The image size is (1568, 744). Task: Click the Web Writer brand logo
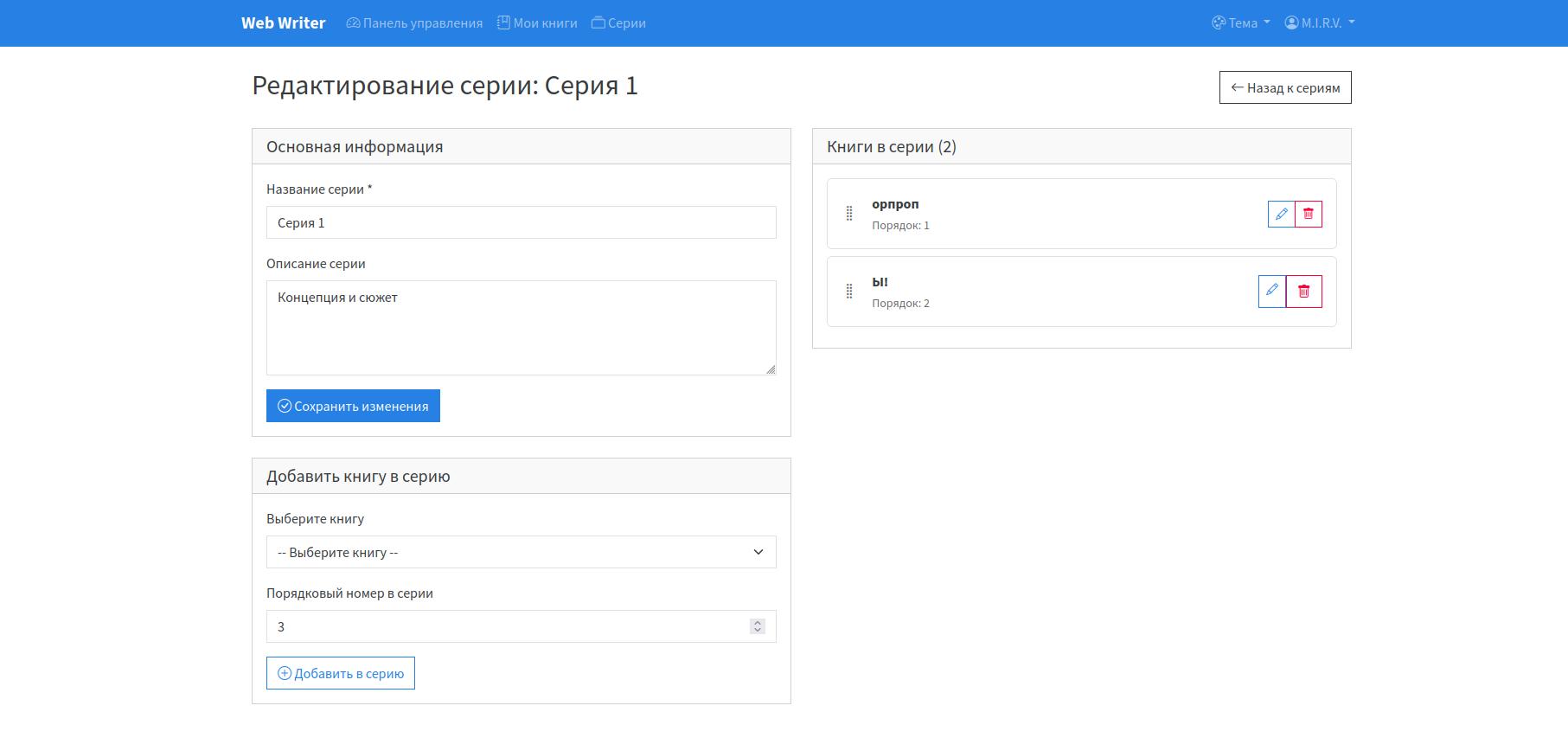pos(283,23)
